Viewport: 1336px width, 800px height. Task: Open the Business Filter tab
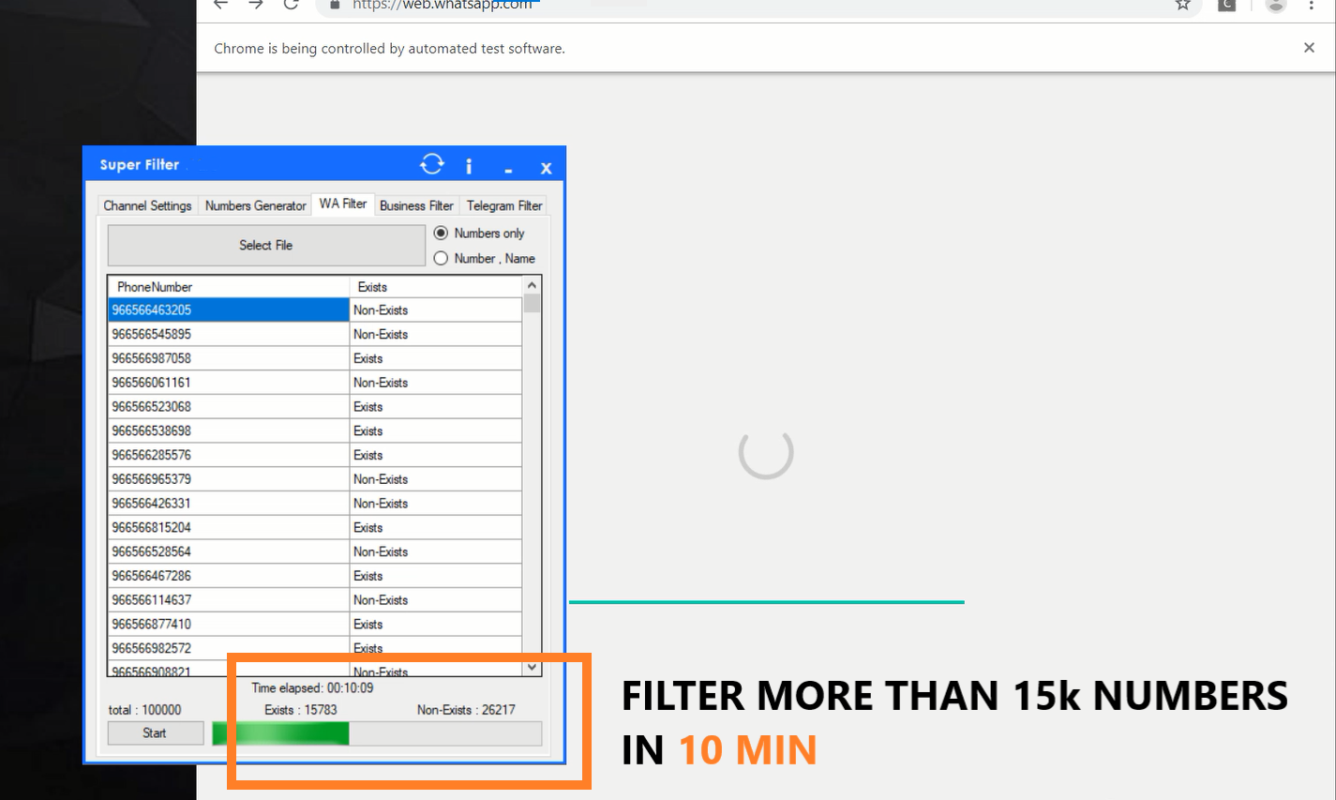[x=417, y=205]
